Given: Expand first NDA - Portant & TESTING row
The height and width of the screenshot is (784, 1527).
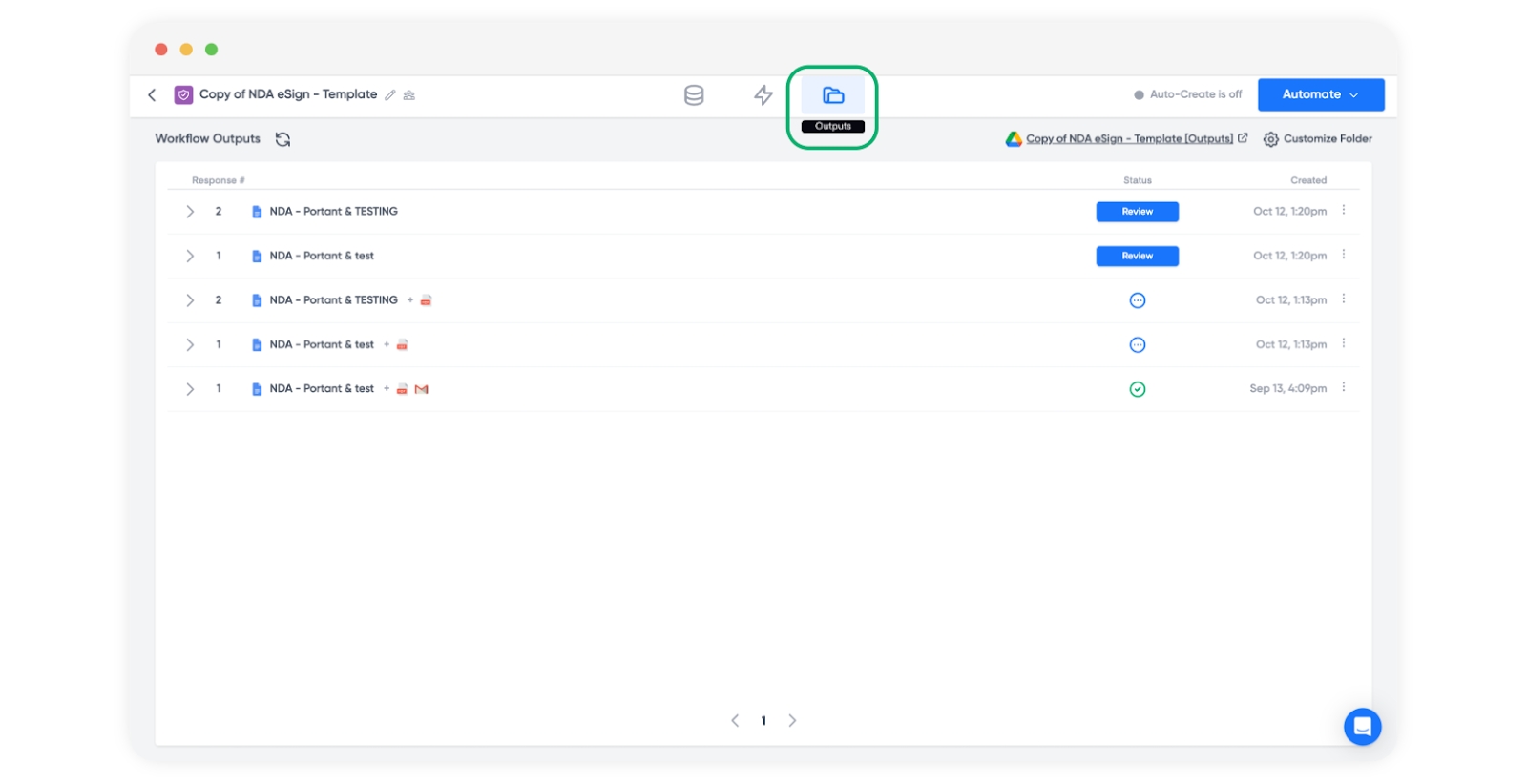Looking at the screenshot, I should coord(190,212).
